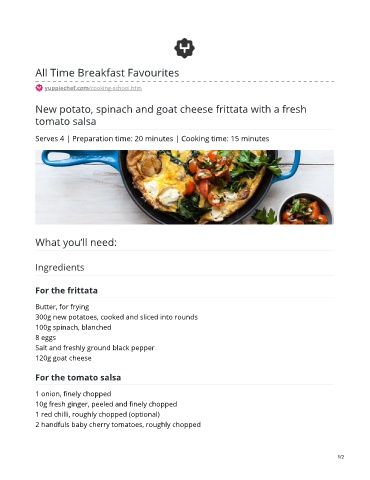Click the salsa bowl in the photo
Viewport: 370px width, 480px height.
pos(306,209)
